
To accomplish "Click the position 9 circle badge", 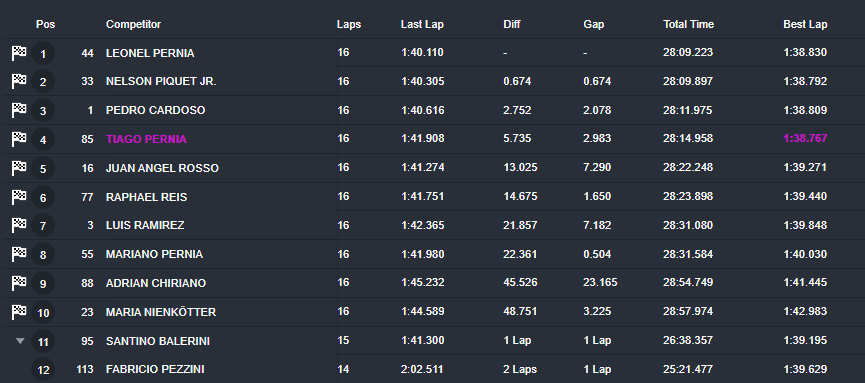I will click(x=43, y=284).
